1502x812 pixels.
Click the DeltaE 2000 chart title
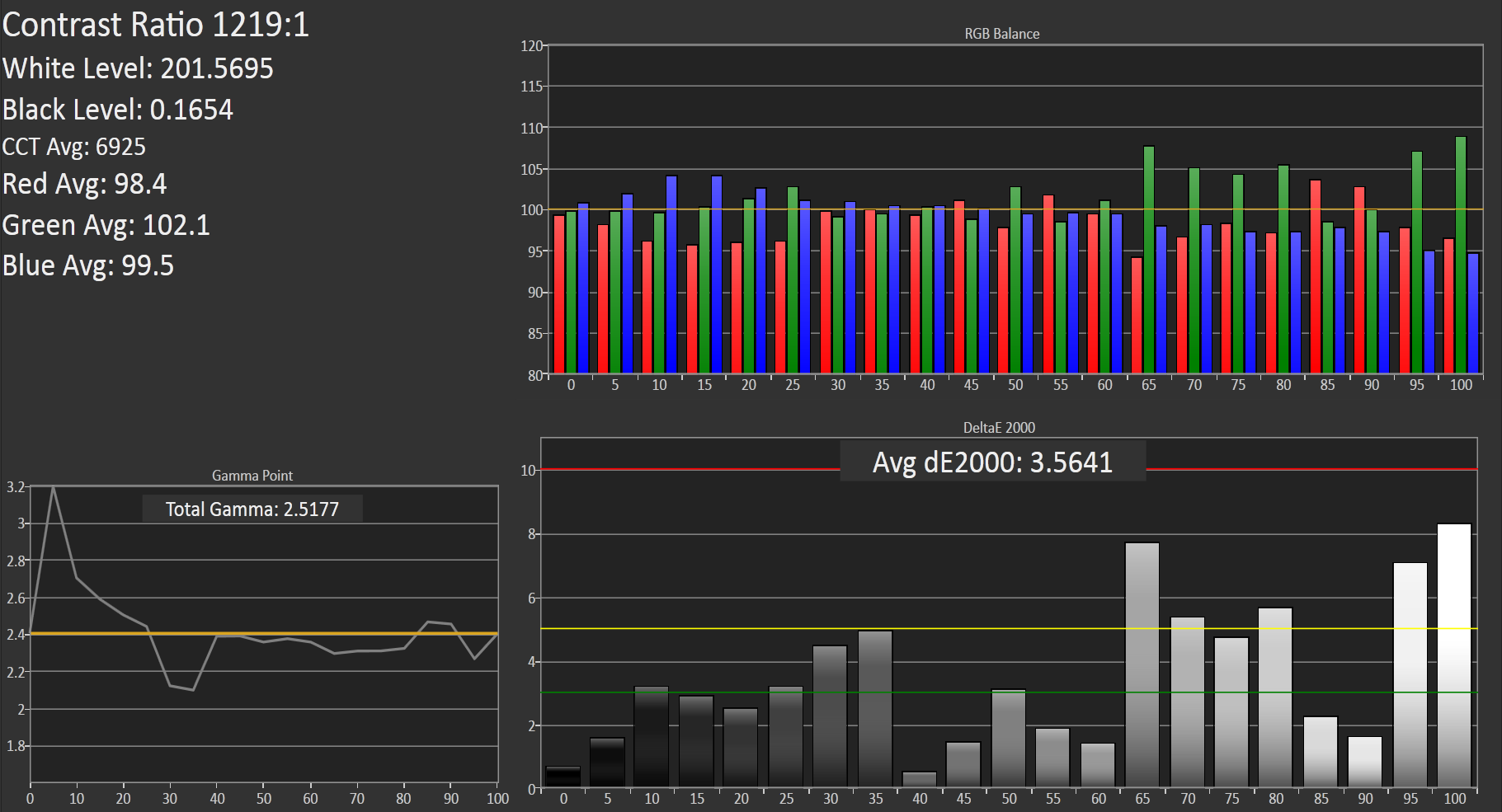(x=999, y=428)
